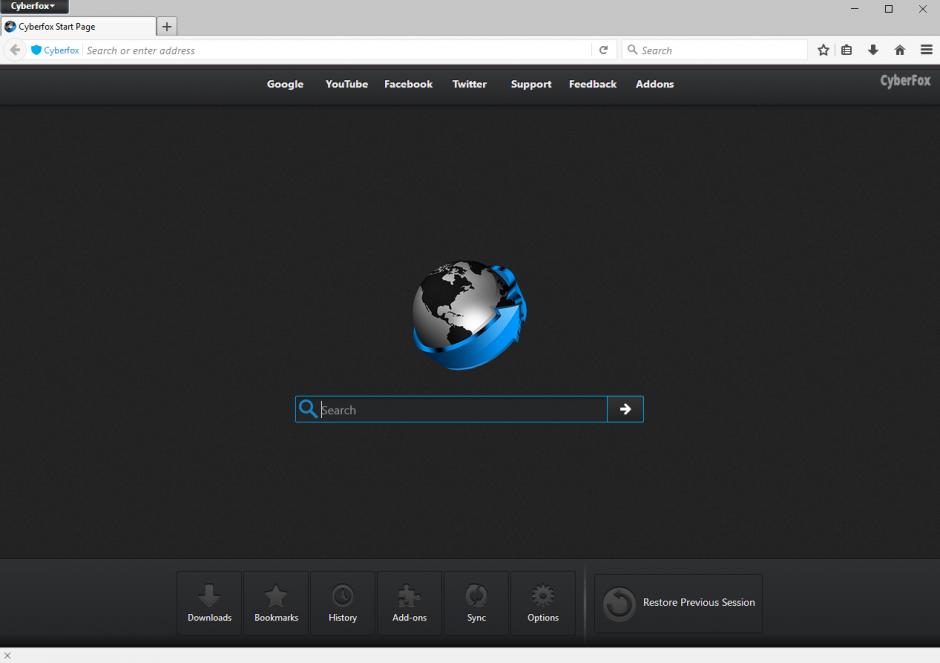Open the YouTube link

[x=347, y=84]
